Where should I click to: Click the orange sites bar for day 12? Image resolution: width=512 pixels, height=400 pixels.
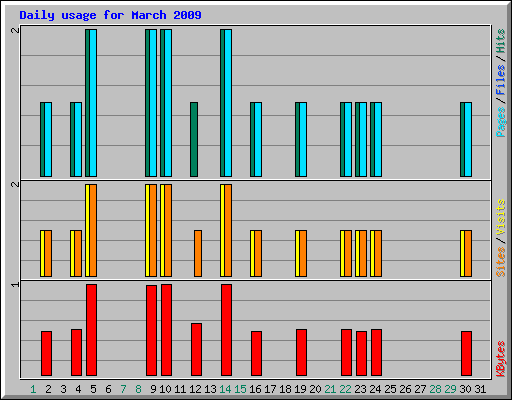(x=198, y=253)
